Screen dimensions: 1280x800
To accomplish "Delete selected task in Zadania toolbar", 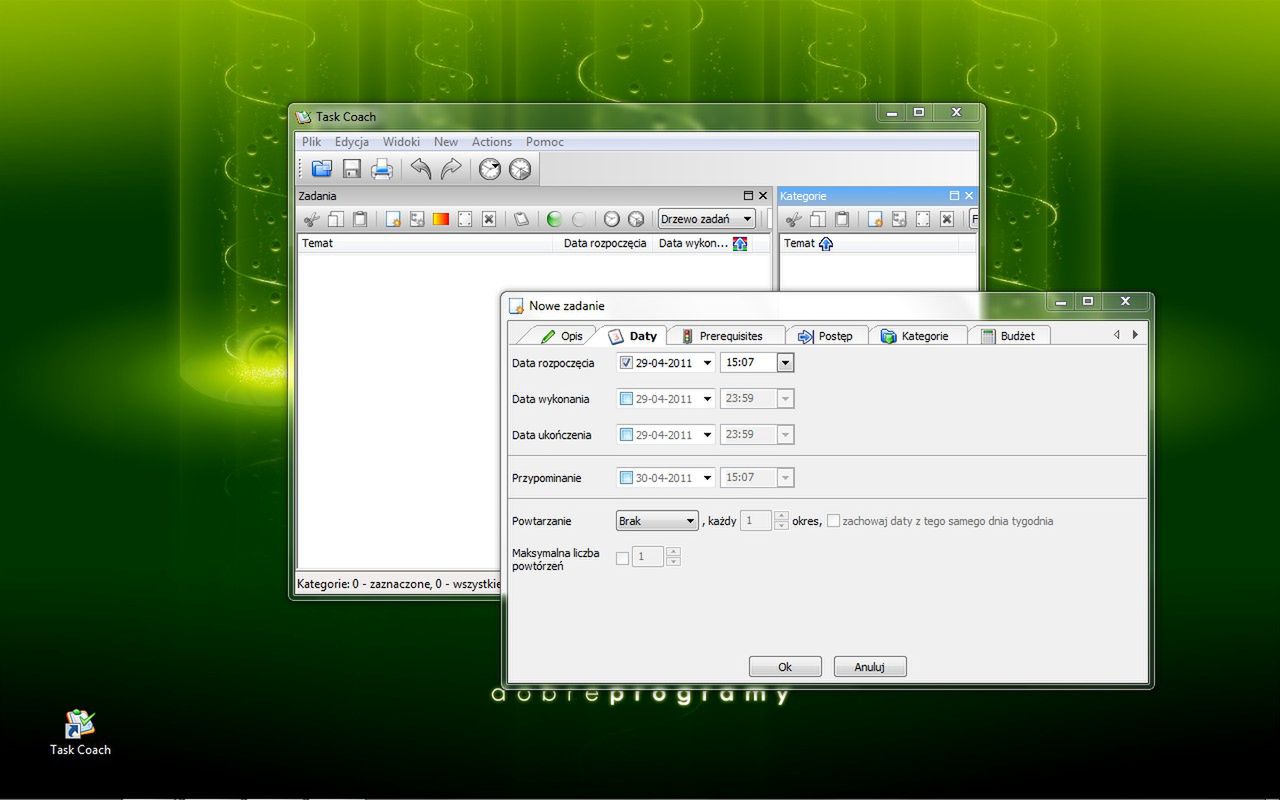I will (489, 219).
